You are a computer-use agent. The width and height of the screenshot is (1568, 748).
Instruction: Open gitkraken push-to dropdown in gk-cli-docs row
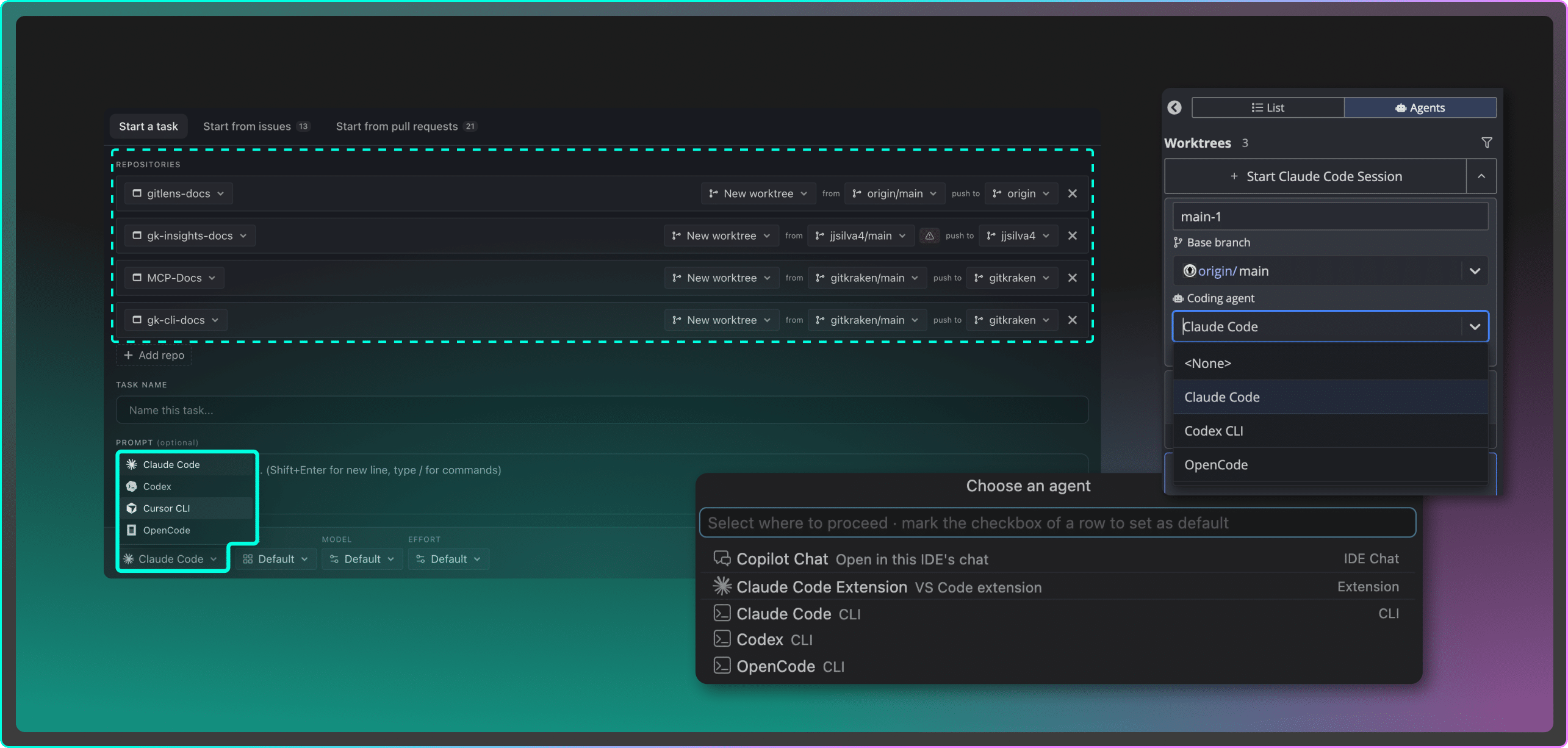point(1012,320)
